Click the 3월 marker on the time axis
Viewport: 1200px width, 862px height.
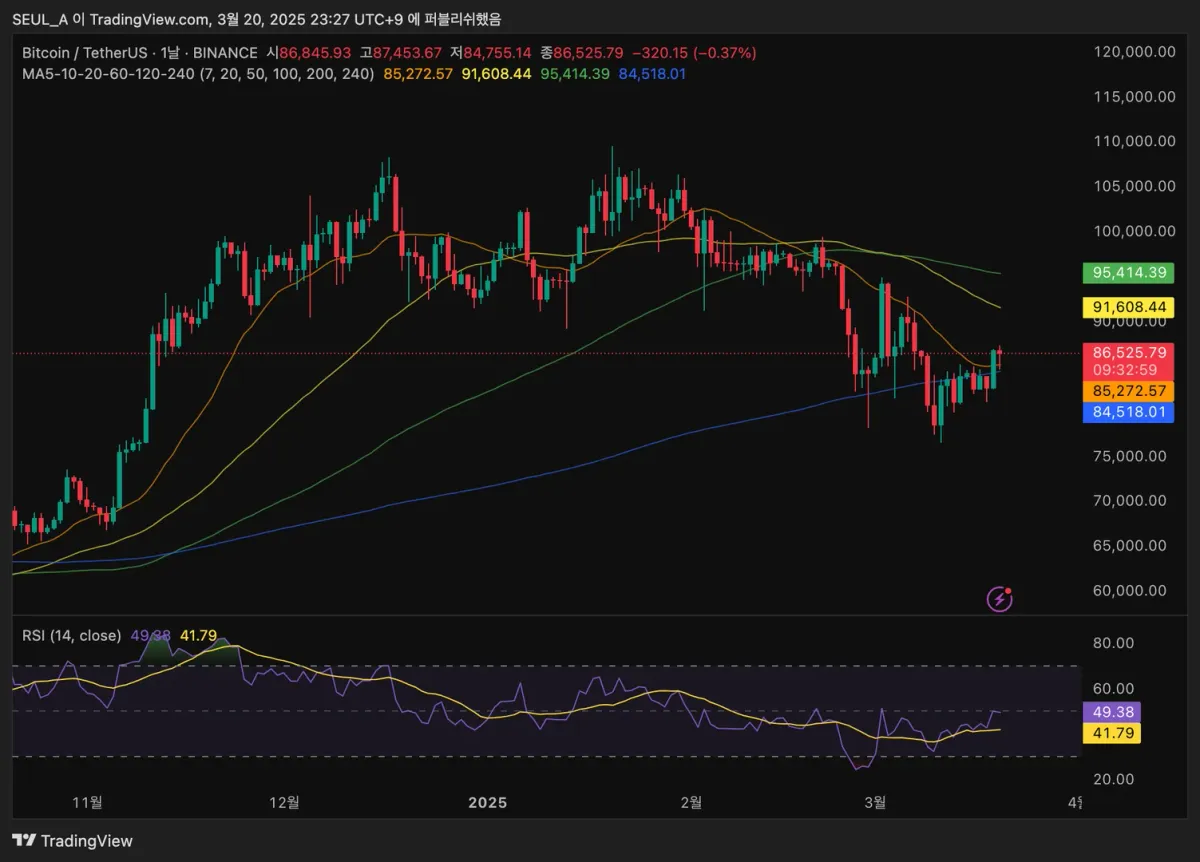[x=875, y=802]
